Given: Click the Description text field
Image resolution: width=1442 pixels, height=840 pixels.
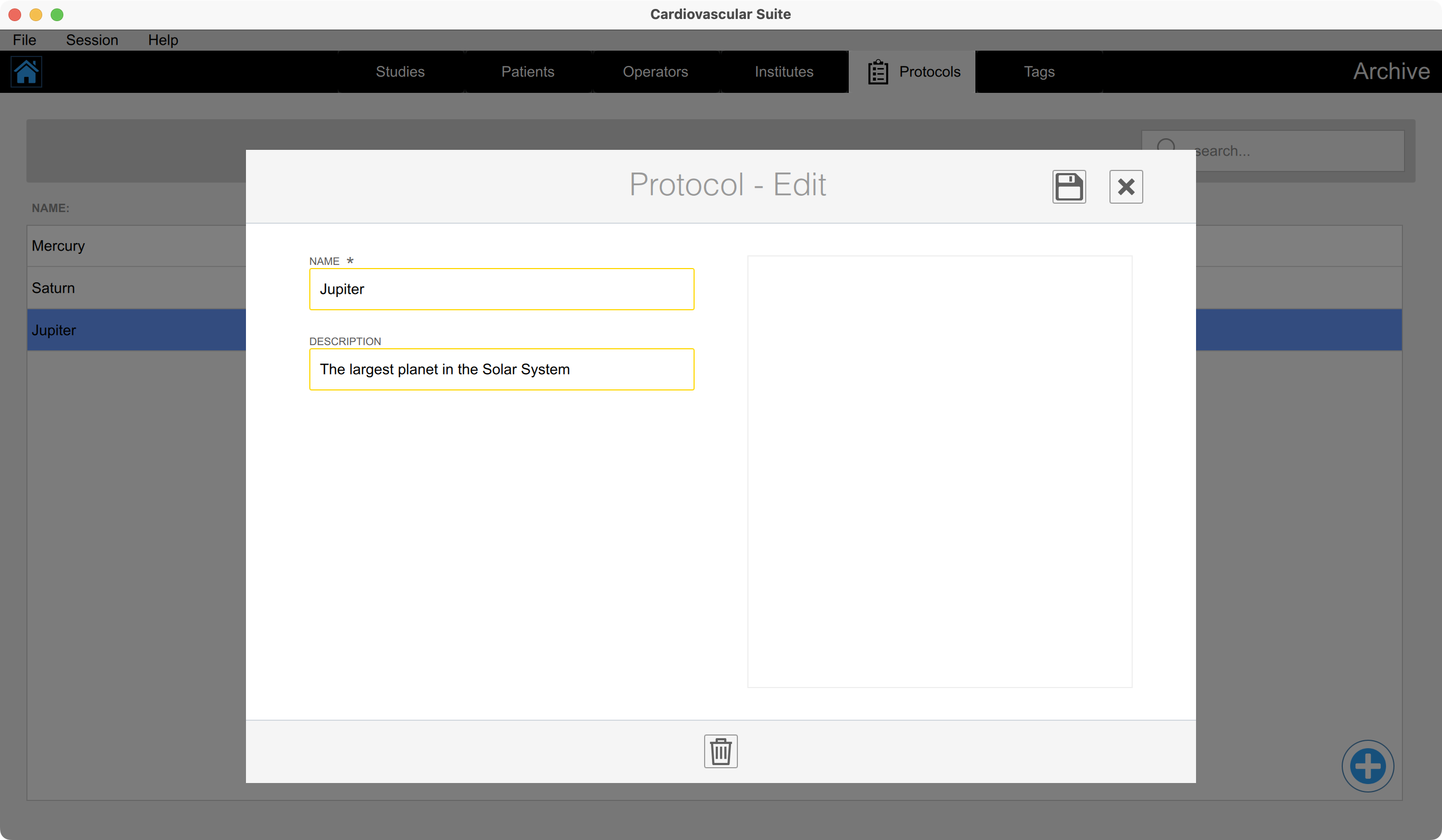Looking at the screenshot, I should click(x=502, y=369).
